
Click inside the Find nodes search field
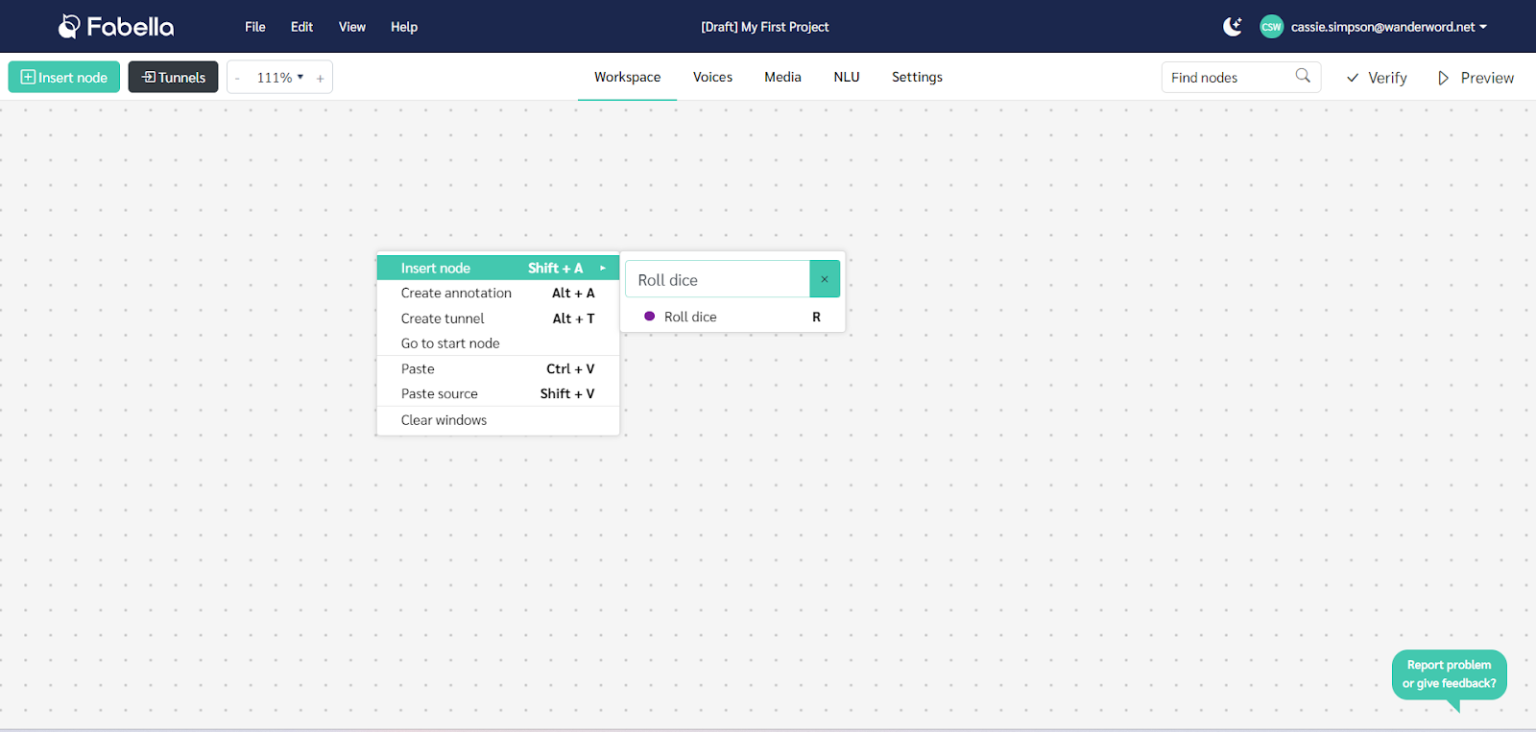(x=1220, y=76)
